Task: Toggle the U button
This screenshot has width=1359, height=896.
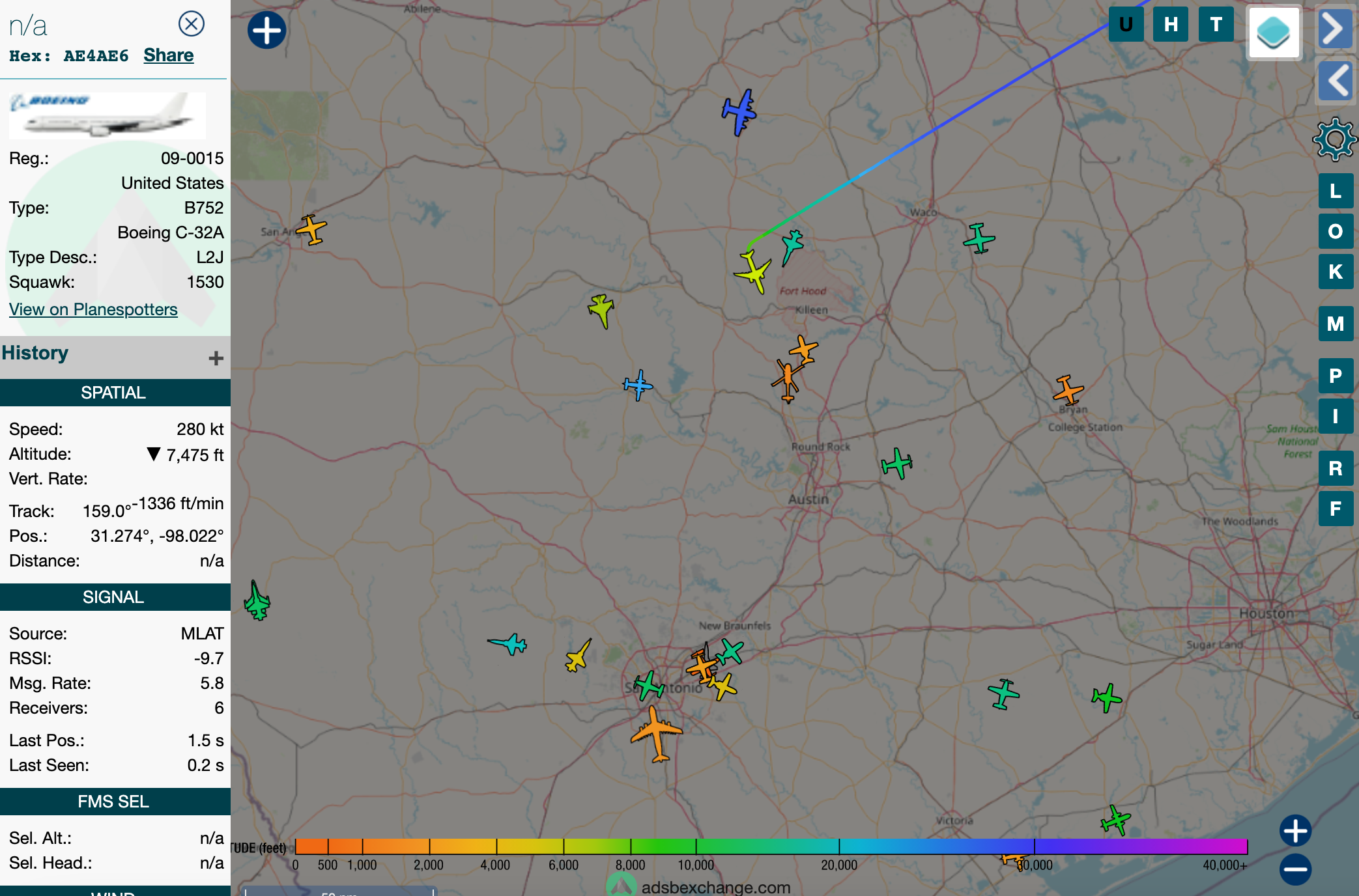Action: (x=1126, y=25)
